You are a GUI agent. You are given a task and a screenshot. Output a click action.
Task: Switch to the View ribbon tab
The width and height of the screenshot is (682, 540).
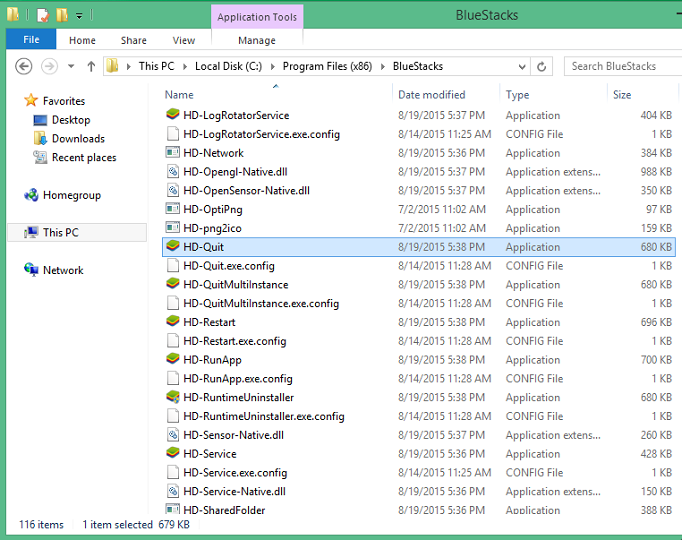[x=184, y=40]
